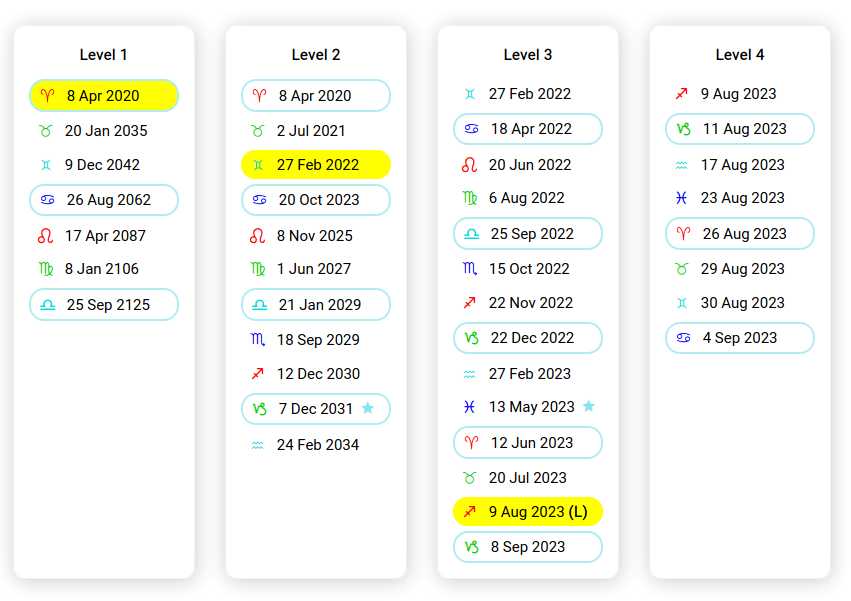Select the 15 Oct 2022 Scorpio row
851x601 pixels.
click(528, 269)
